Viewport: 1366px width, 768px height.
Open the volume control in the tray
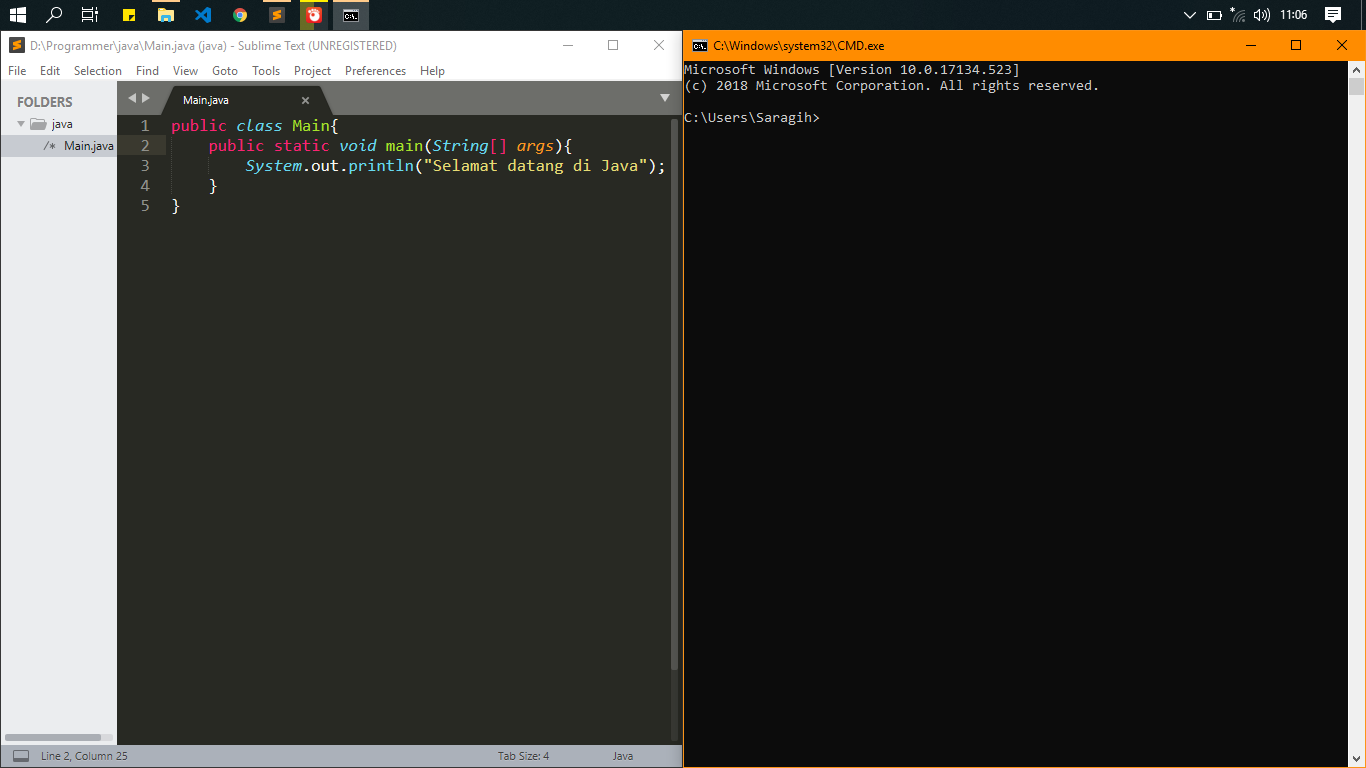1262,15
